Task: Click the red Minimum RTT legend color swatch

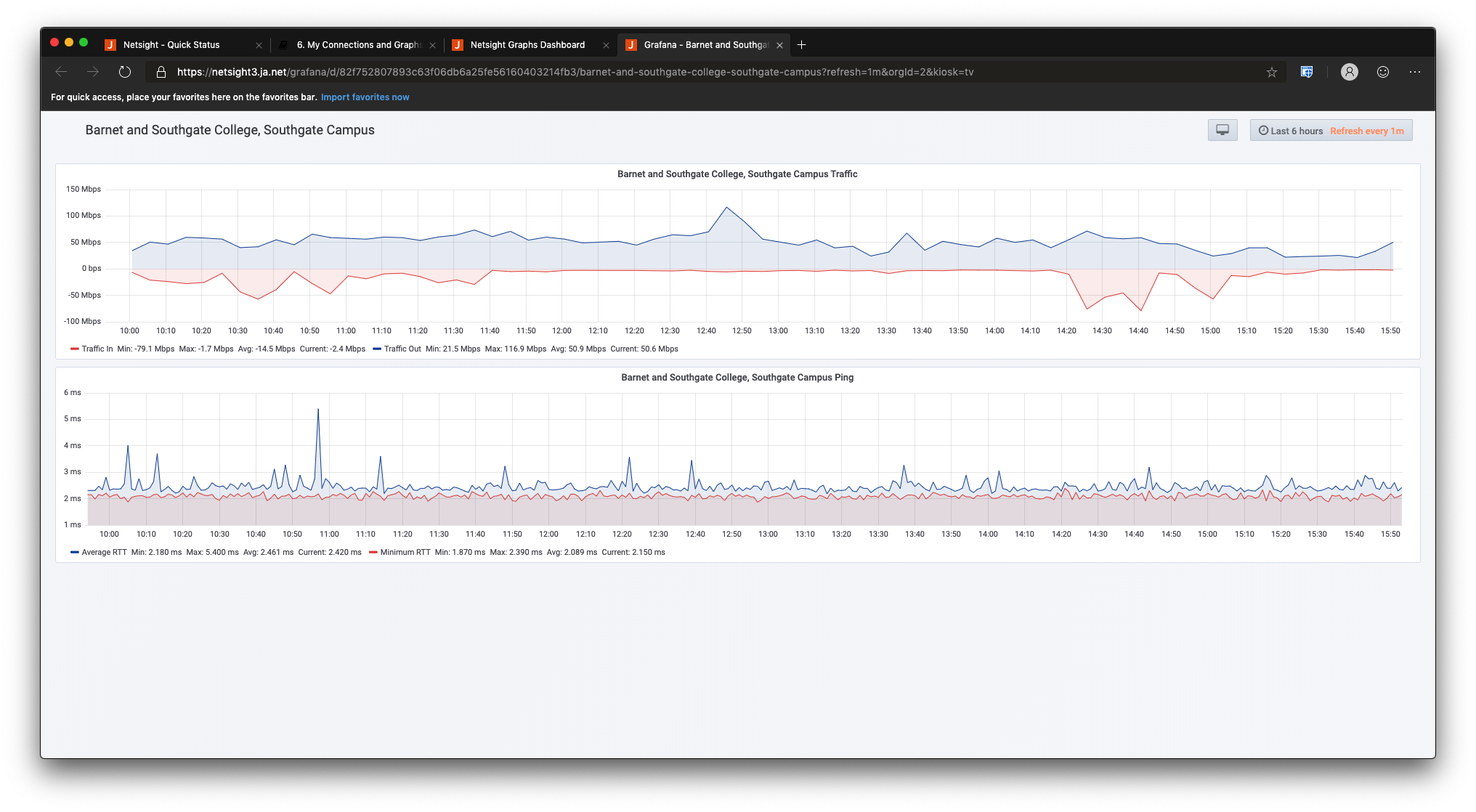Action: [373, 553]
